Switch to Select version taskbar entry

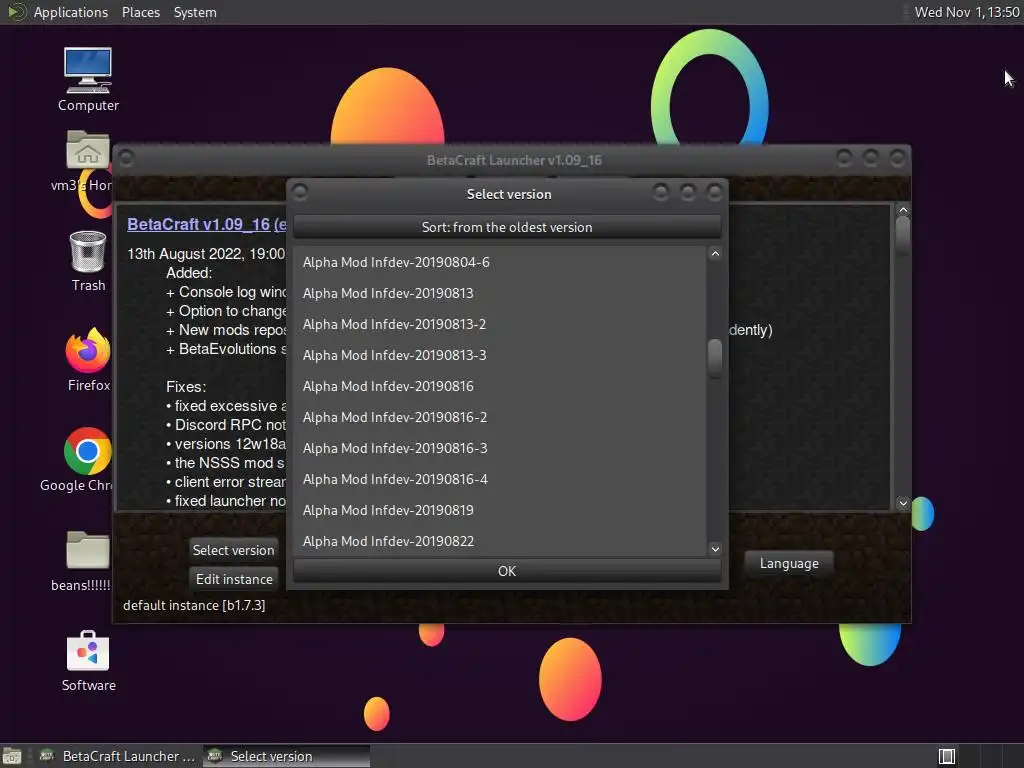coord(286,756)
